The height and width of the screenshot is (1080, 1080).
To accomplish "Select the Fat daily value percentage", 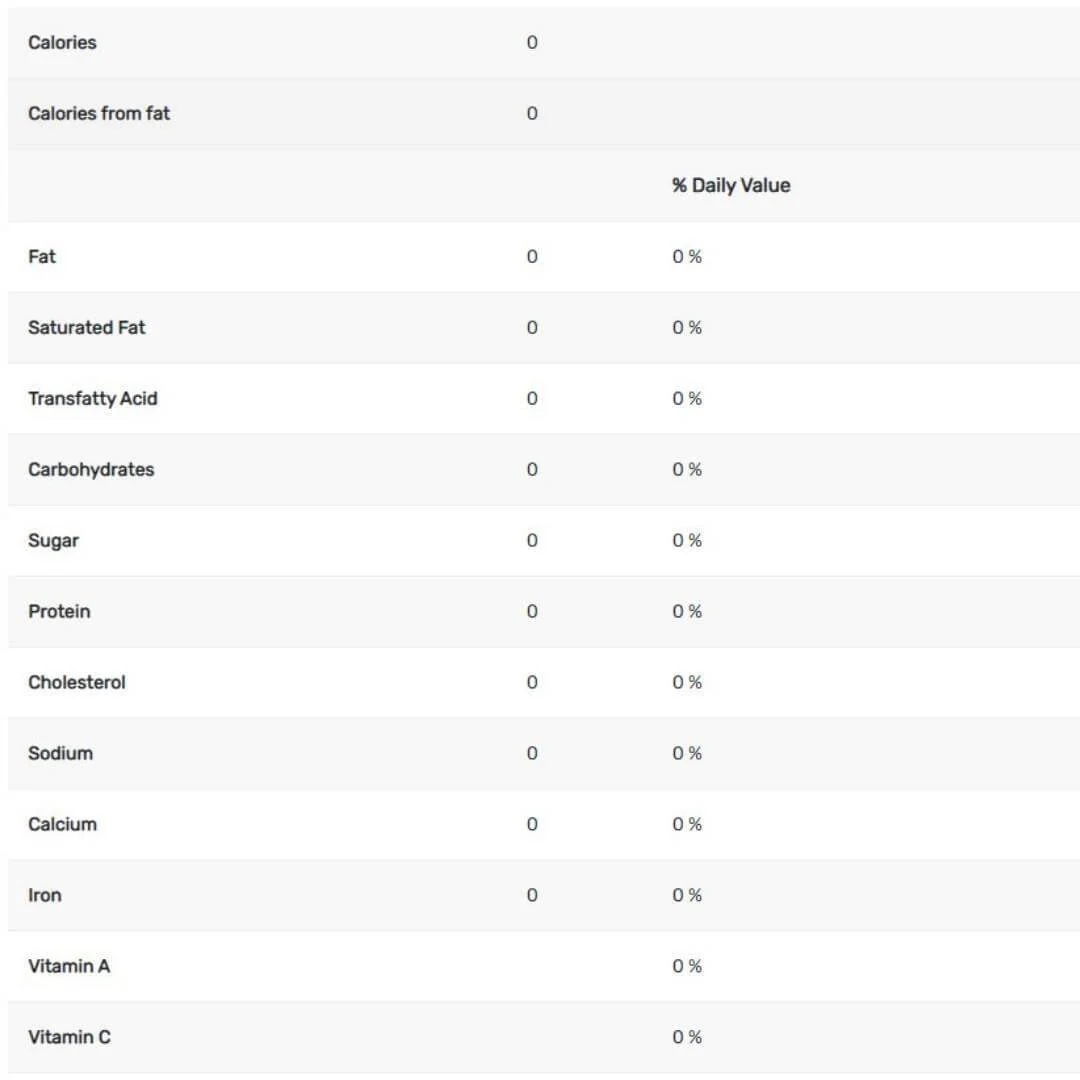I will (687, 257).
